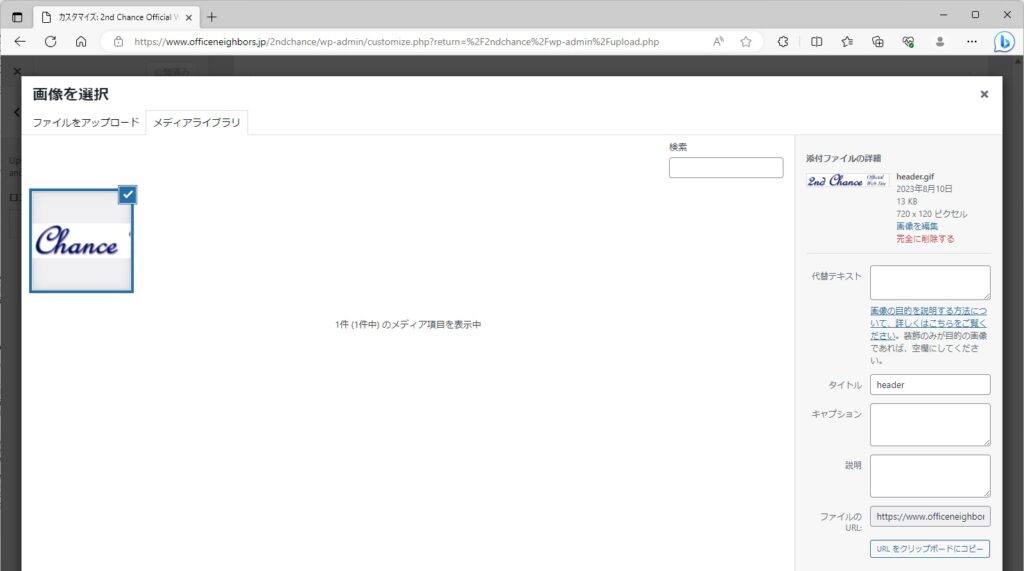Open the Bing Copilot sidebar icon
Screen dimensions: 1024x571
1004,42
